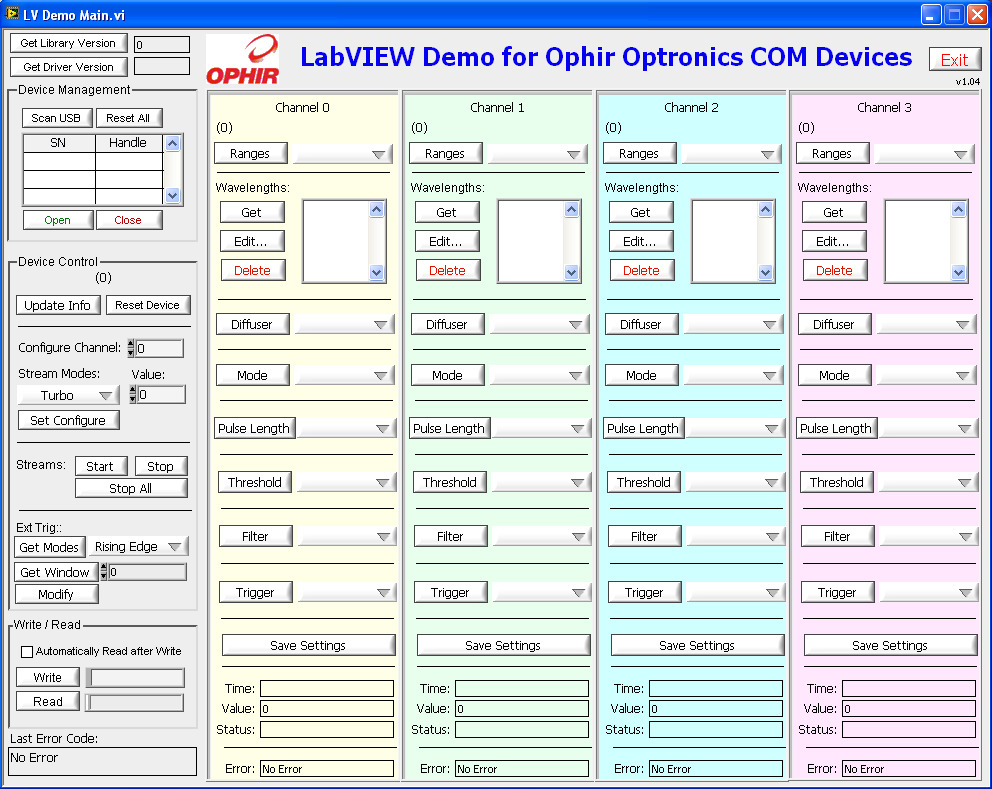Click first SN cell in device table

59,161
